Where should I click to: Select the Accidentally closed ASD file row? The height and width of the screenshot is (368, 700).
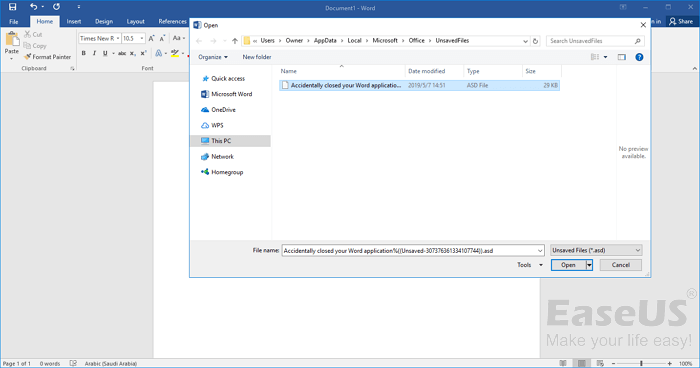click(x=419, y=85)
